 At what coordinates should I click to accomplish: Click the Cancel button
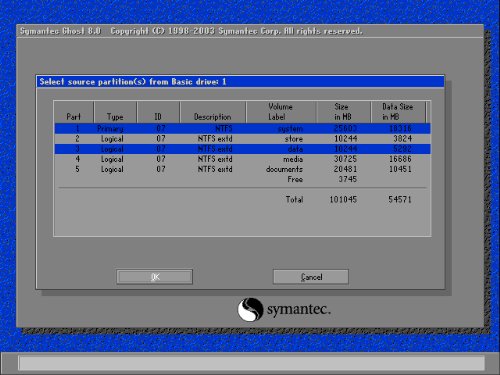point(311,277)
